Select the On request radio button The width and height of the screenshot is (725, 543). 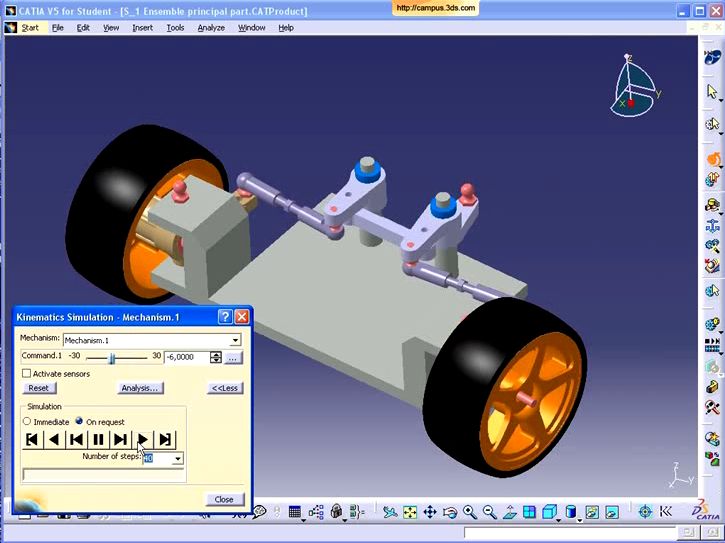[x=79, y=422]
